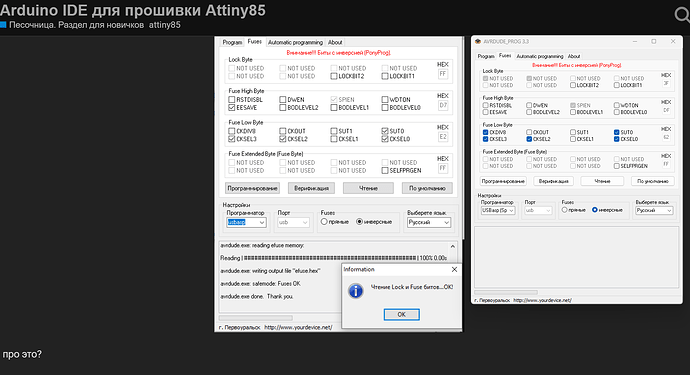The height and width of the screenshot is (375, 690).
Task: Uncheck CKSEL2 in the avrdude log window
Action: (x=283, y=139)
